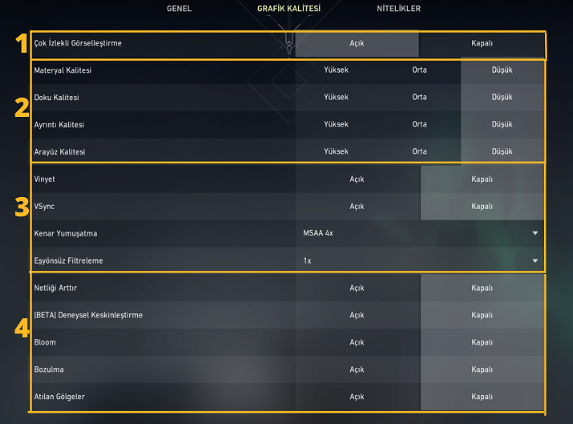Turn on Vinyet with Açık
Viewport: 573px width, 424px height.
pyautogui.click(x=357, y=179)
